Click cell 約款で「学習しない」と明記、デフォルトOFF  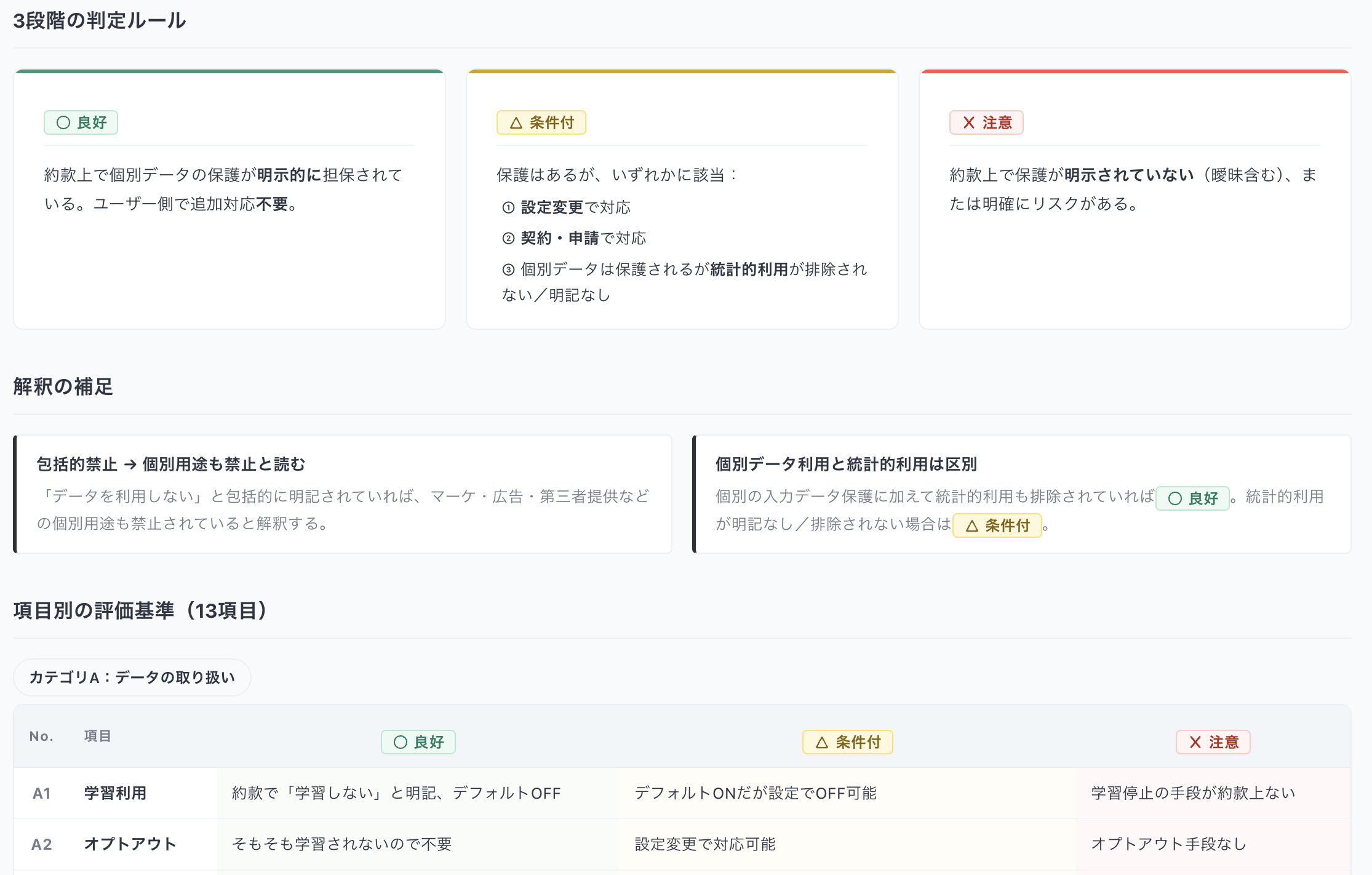396,793
